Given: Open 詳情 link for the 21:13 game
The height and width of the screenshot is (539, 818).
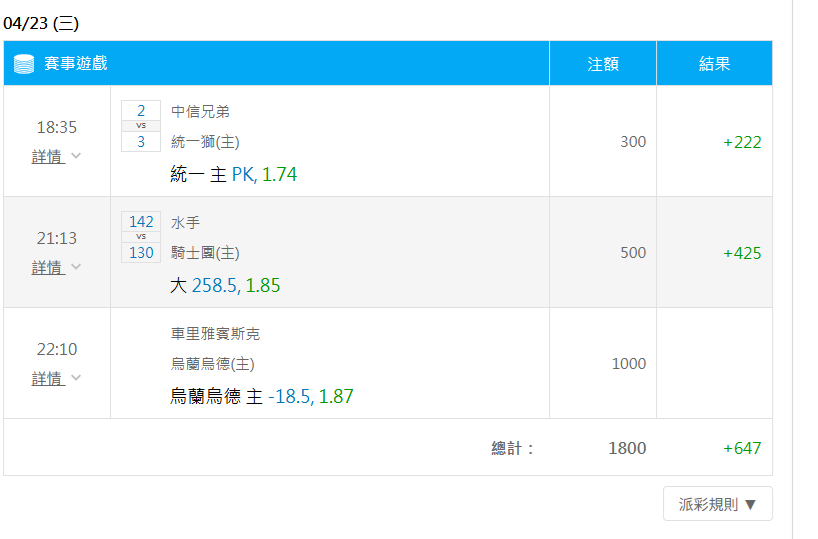Looking at the screenshot, I should [48, 268].
